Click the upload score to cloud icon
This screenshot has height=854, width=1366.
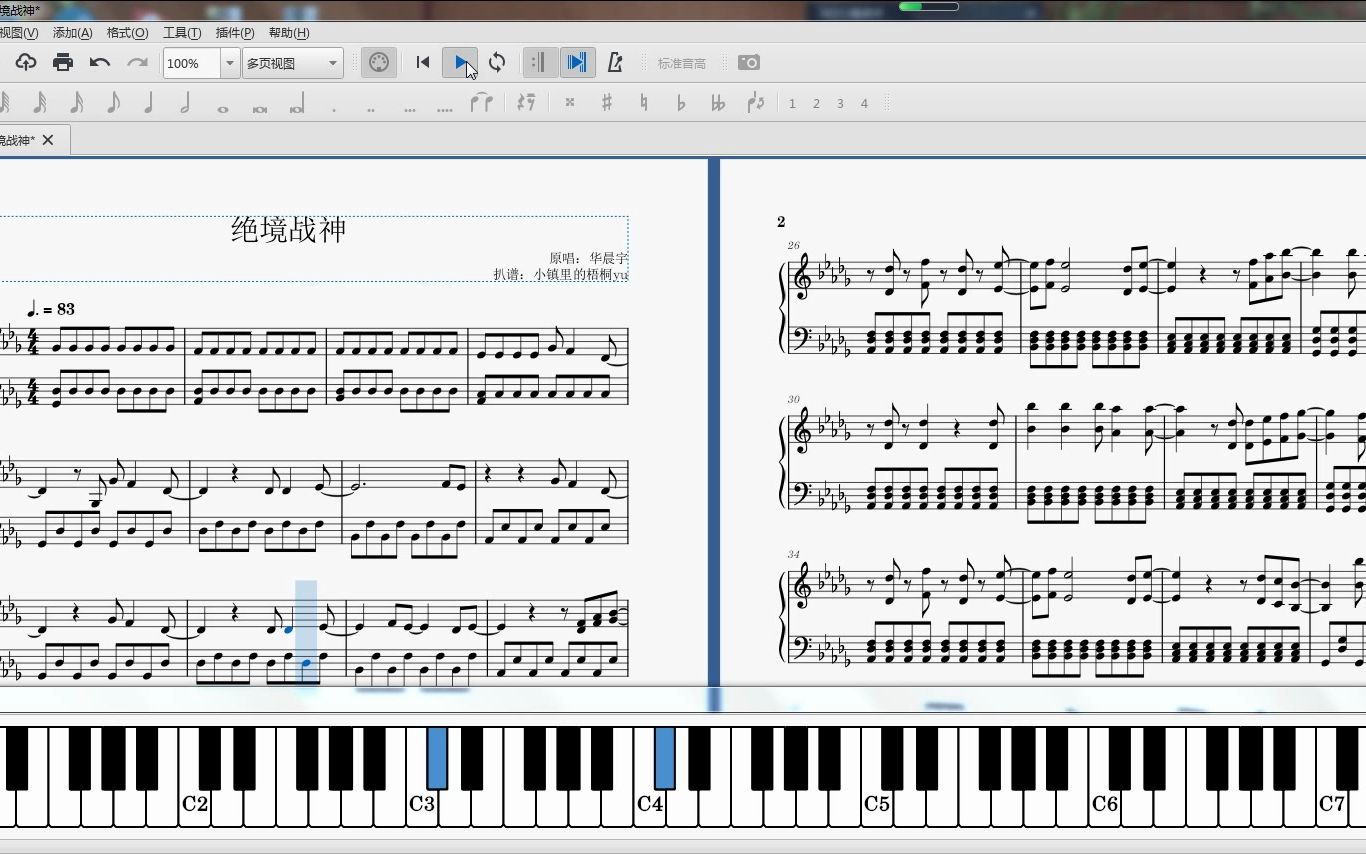26,63
